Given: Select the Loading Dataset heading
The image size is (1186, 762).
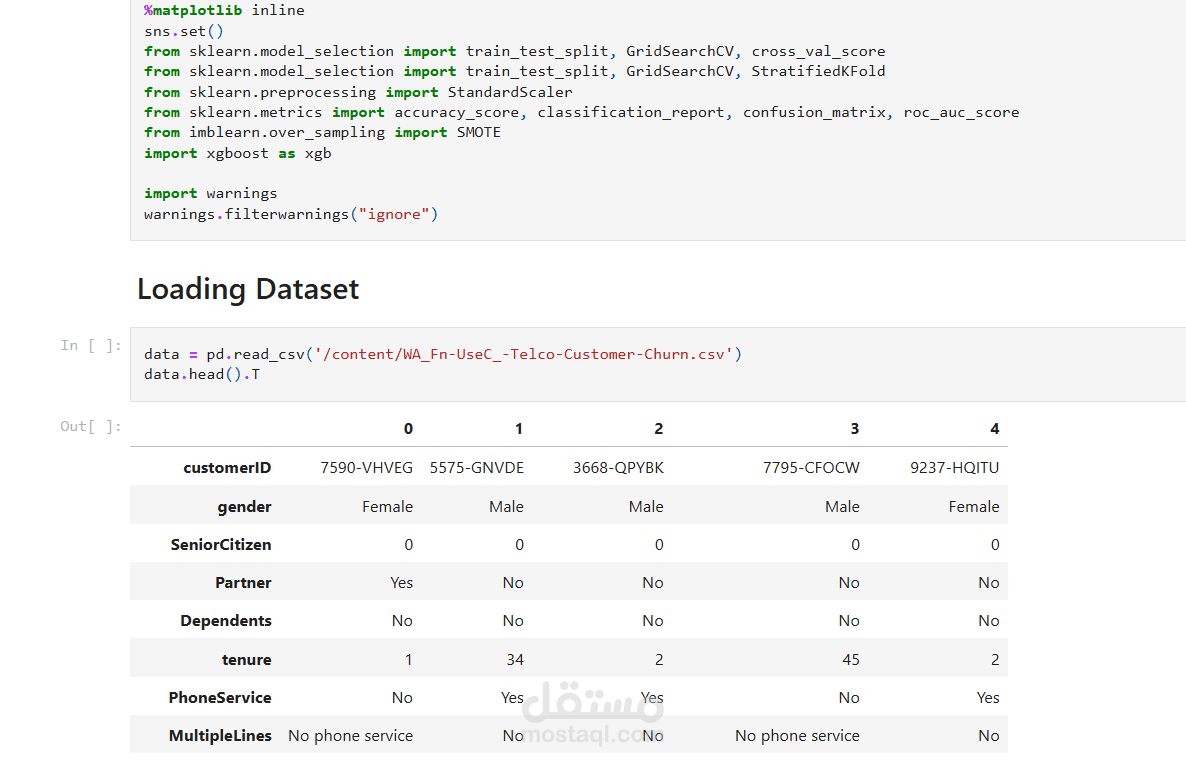Looking at the screenshot, I should (247, 288).
